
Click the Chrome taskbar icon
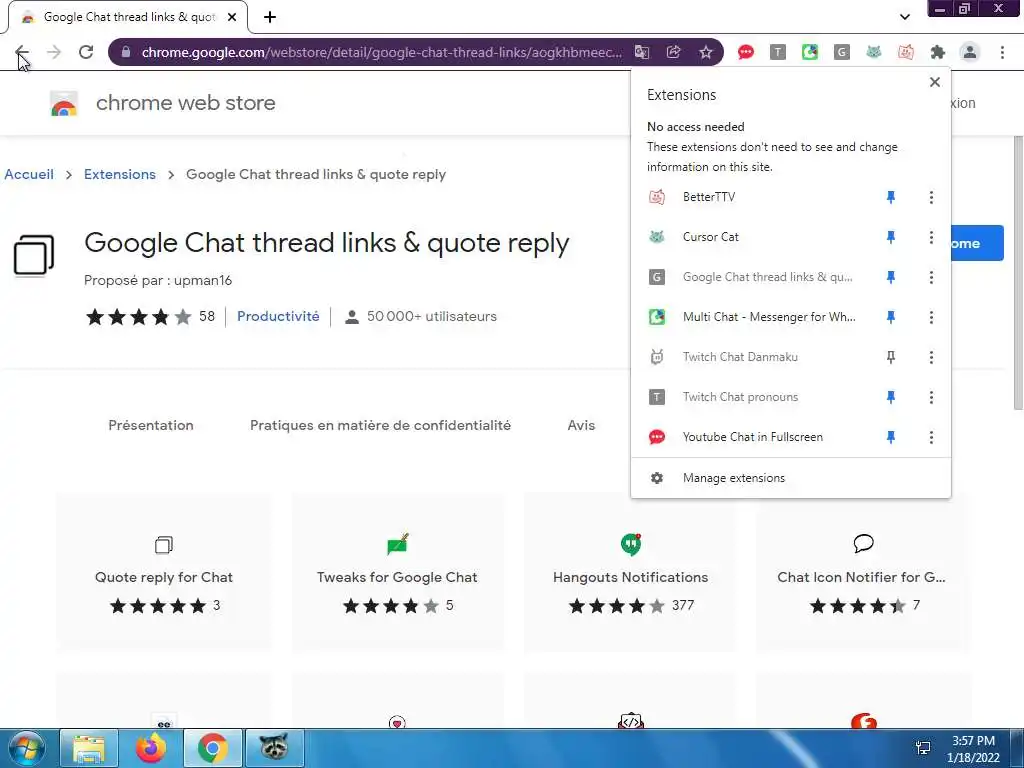213,748
